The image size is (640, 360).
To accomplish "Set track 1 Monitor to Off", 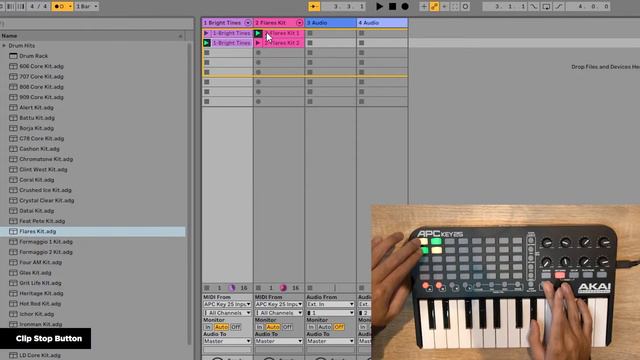I will pos(236,327).
